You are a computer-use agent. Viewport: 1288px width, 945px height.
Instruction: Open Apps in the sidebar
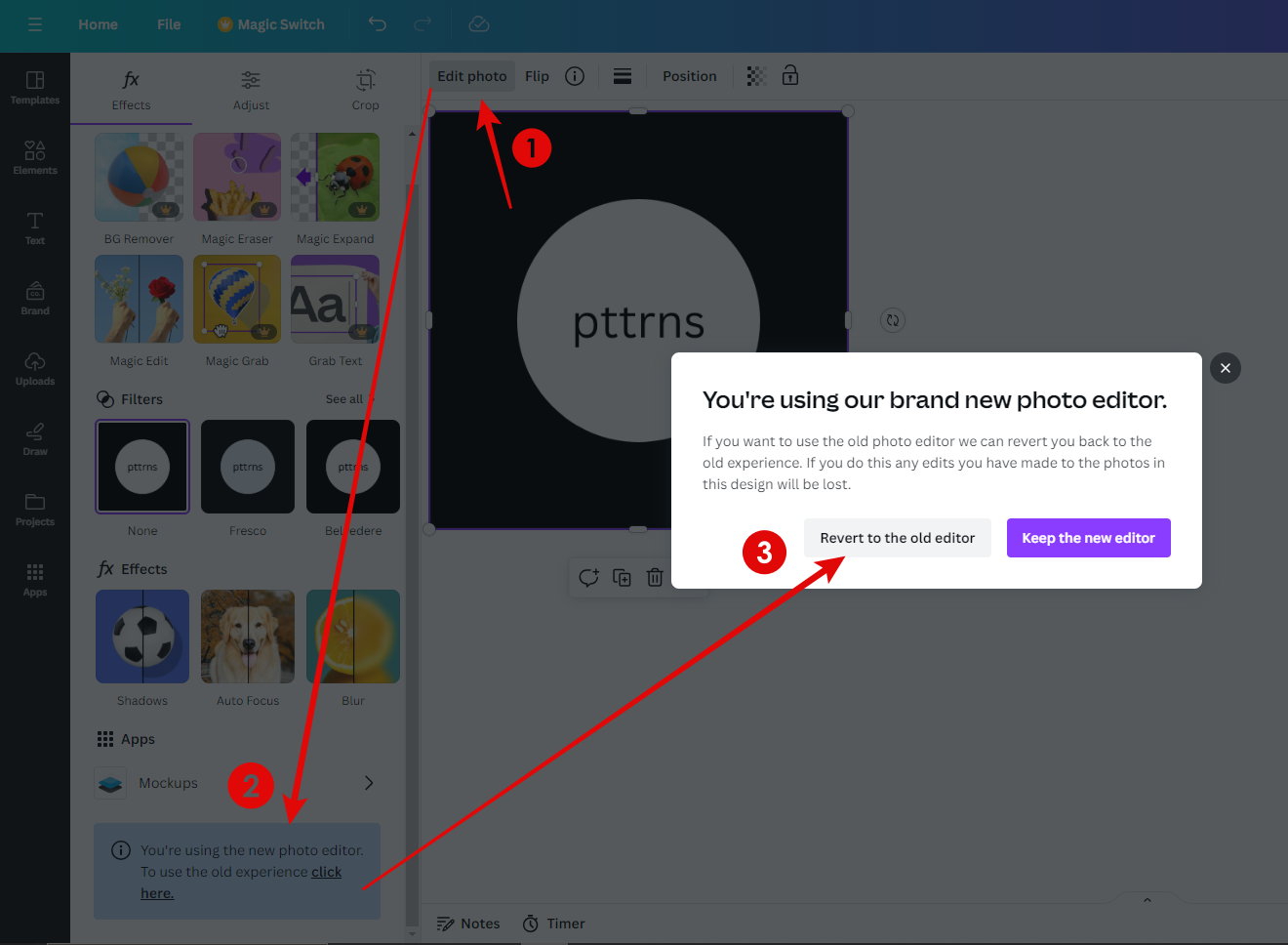[x=35, y=580]
